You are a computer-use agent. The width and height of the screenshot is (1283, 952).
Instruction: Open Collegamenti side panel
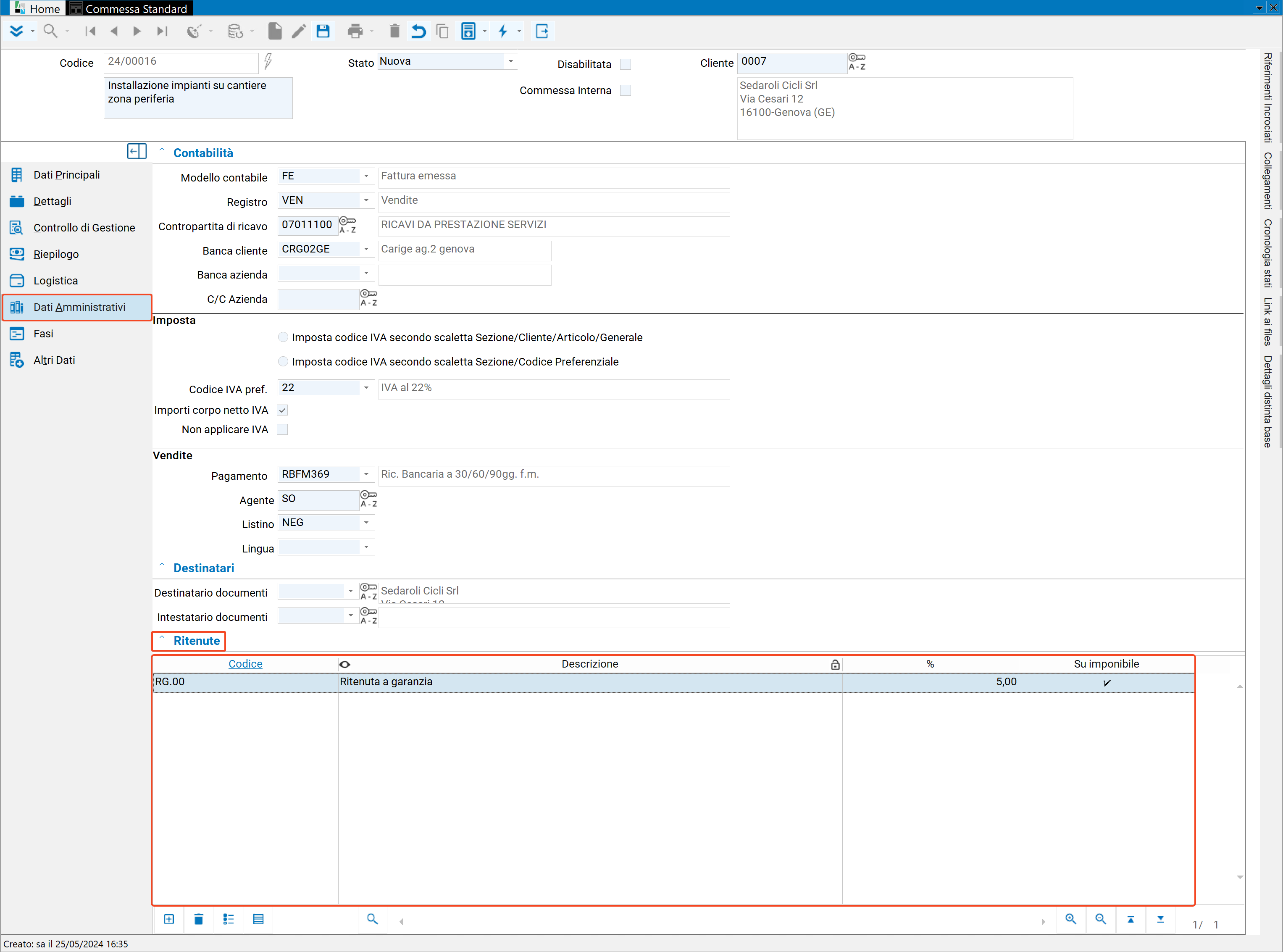[x=1267, y=181]
